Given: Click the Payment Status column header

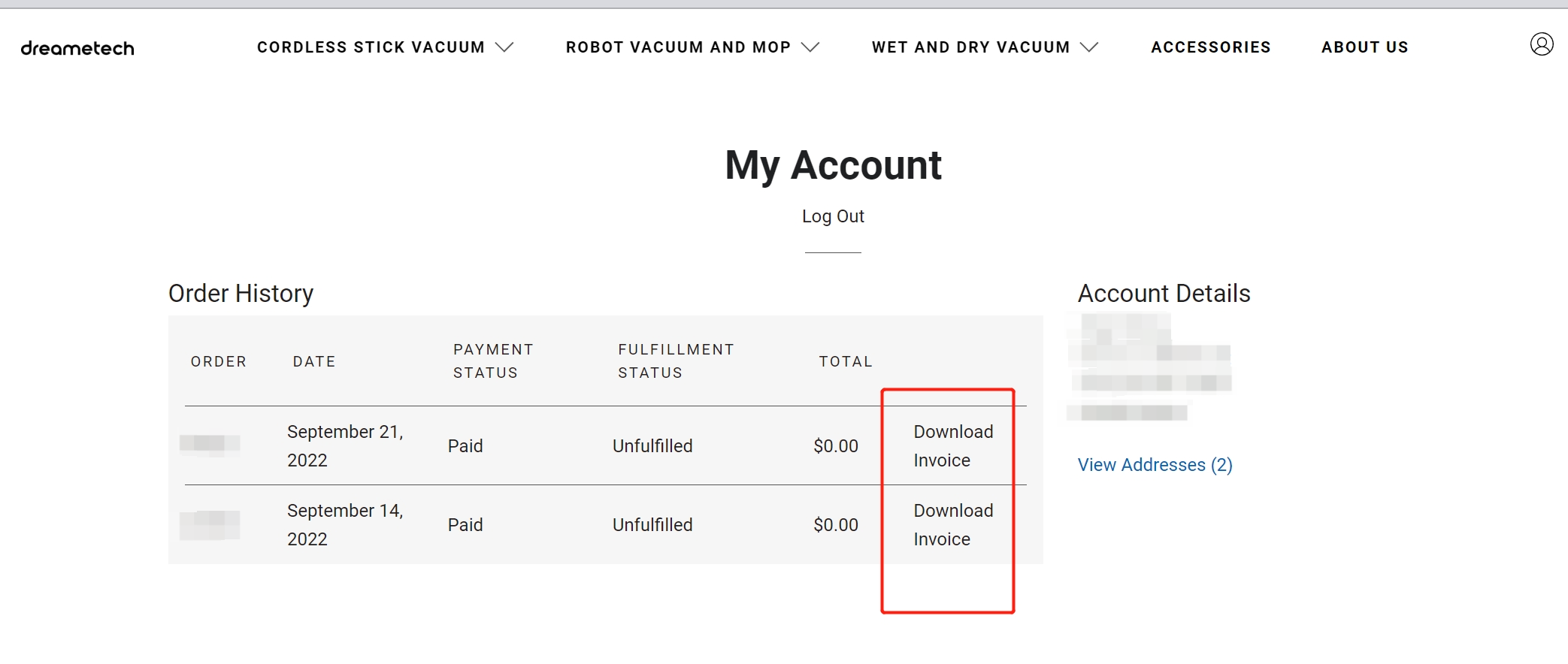Looking at the screenshot, I should click(x=493, y=361).
